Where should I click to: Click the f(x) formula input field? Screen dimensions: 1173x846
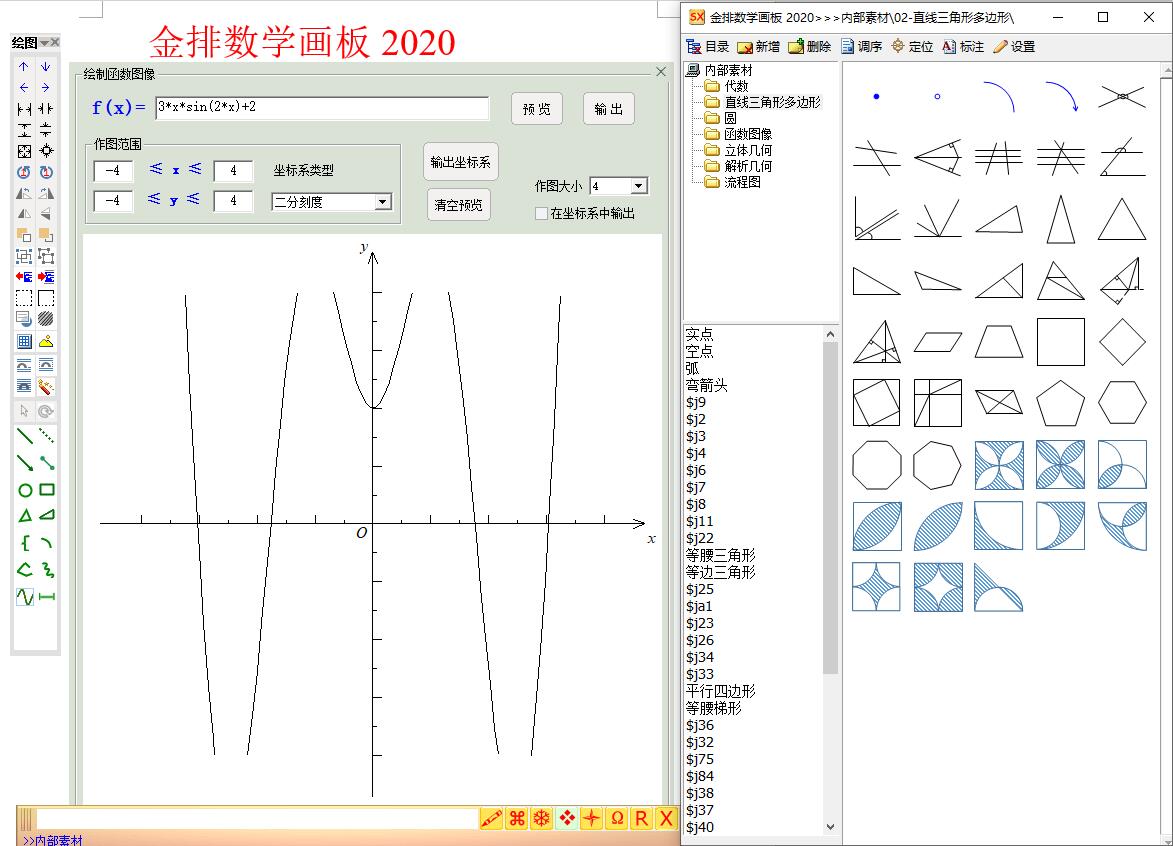click(322, 108)
